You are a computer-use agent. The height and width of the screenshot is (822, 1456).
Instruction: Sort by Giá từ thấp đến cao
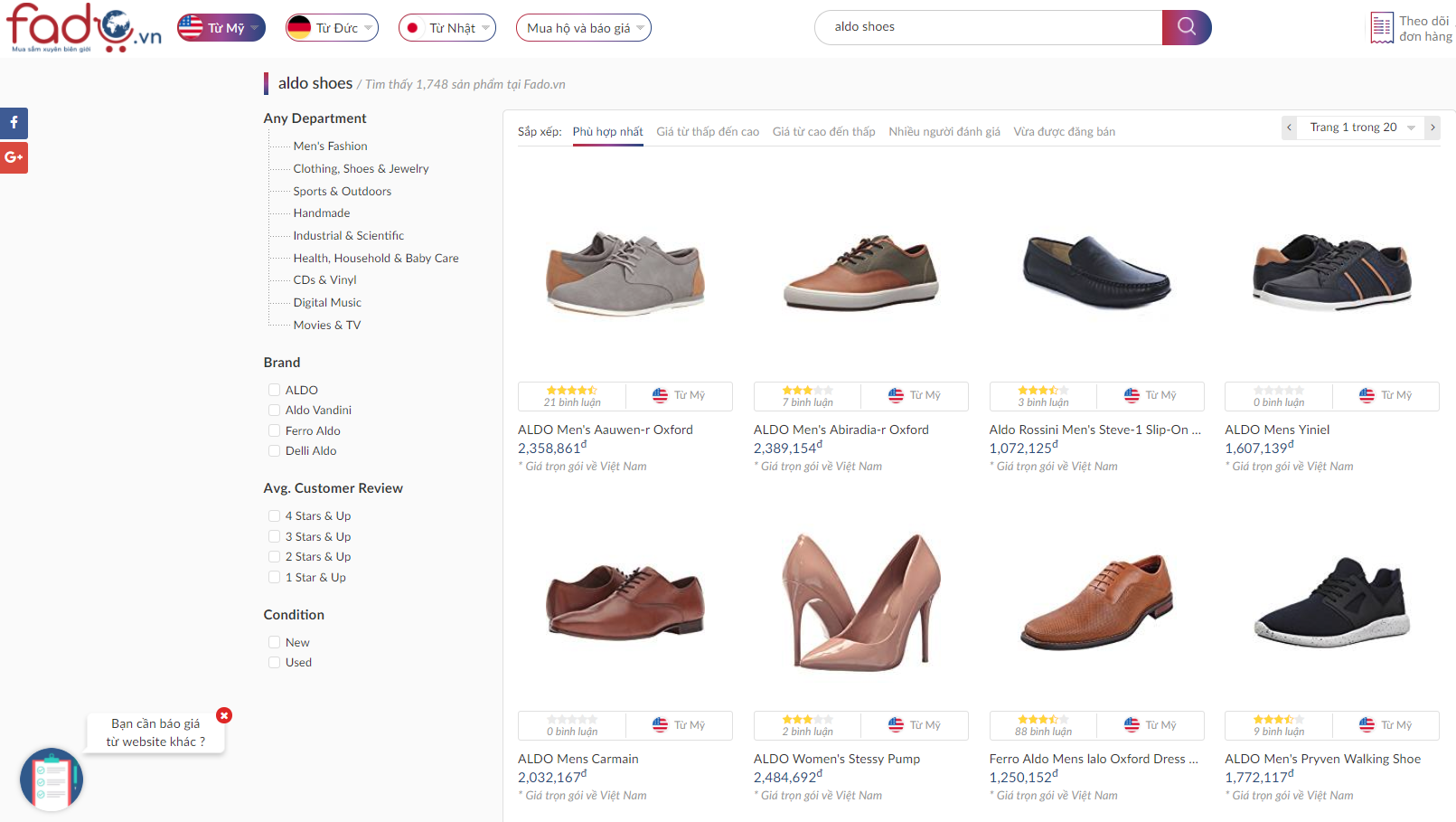708,132
